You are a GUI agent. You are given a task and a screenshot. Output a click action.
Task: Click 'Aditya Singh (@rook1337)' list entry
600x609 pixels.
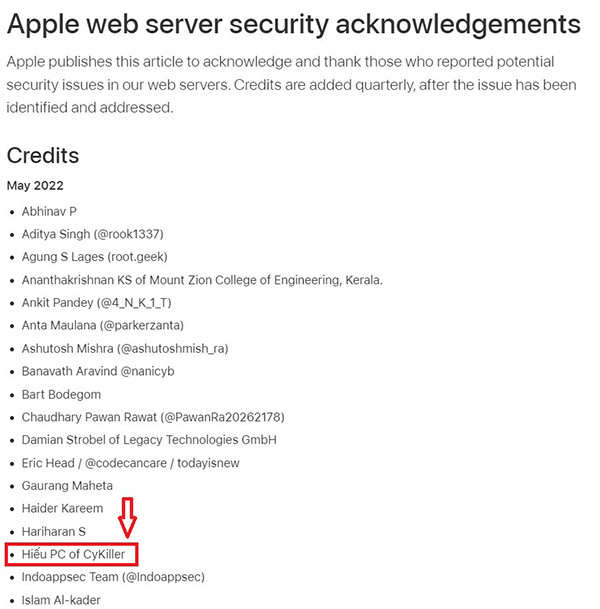[92, 234]
